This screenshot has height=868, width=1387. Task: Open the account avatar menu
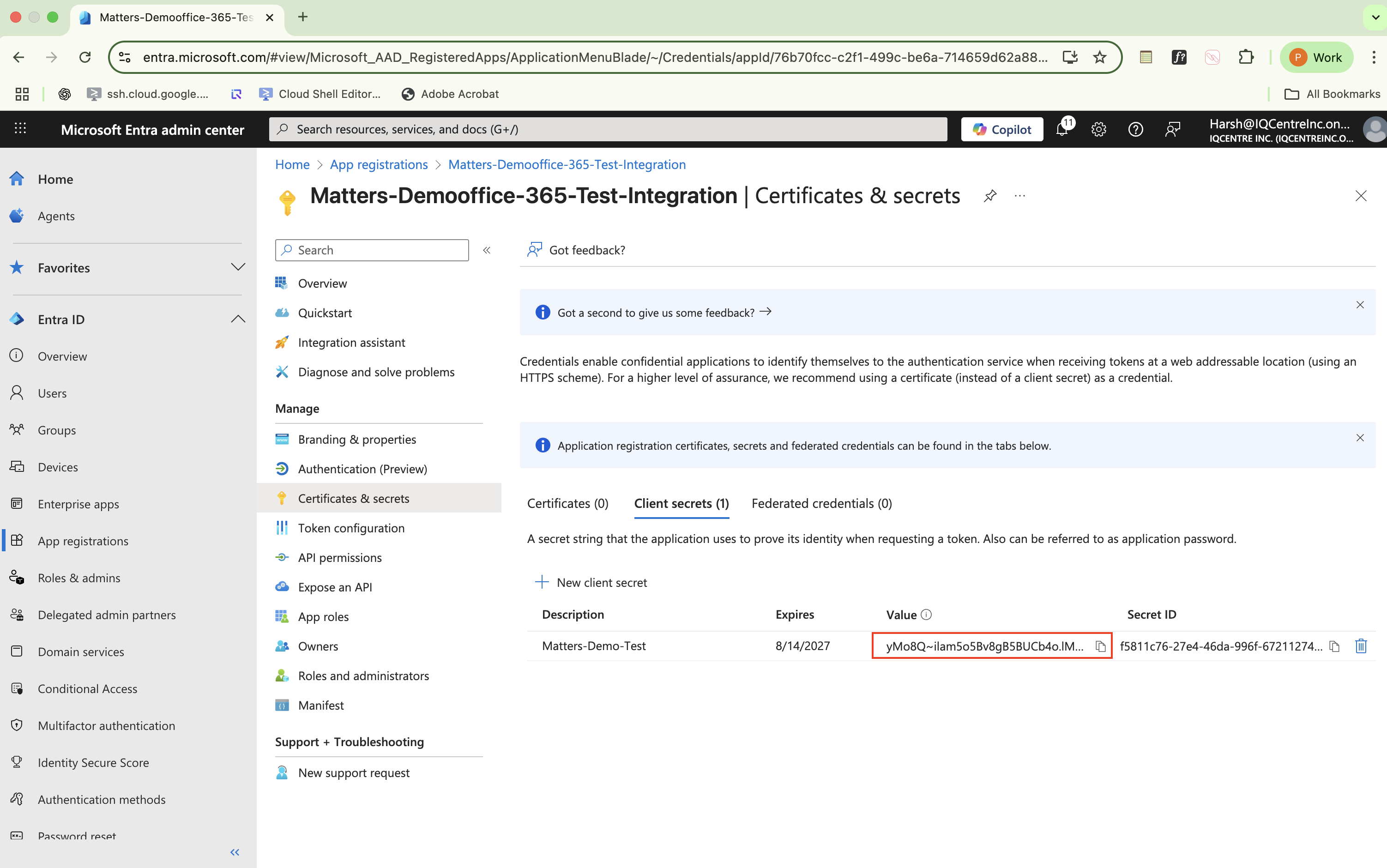click(x=1375, y=130)
